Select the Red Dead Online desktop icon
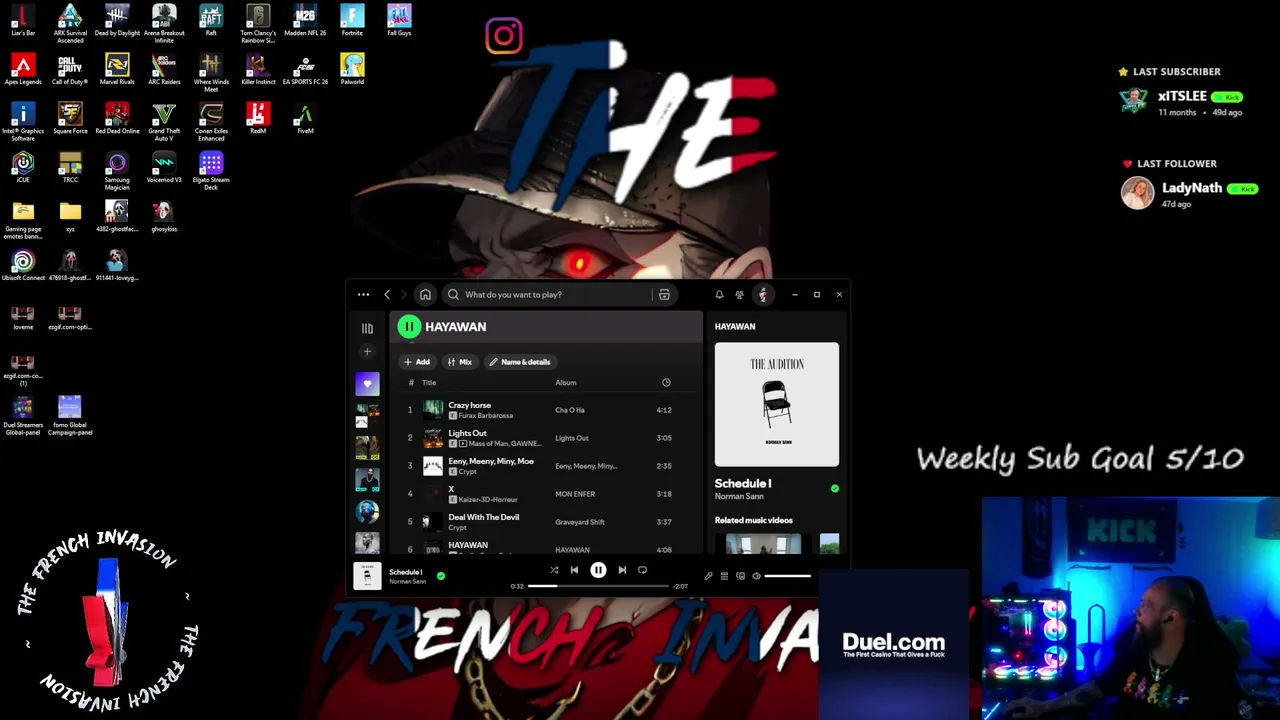 coord(117,118)
